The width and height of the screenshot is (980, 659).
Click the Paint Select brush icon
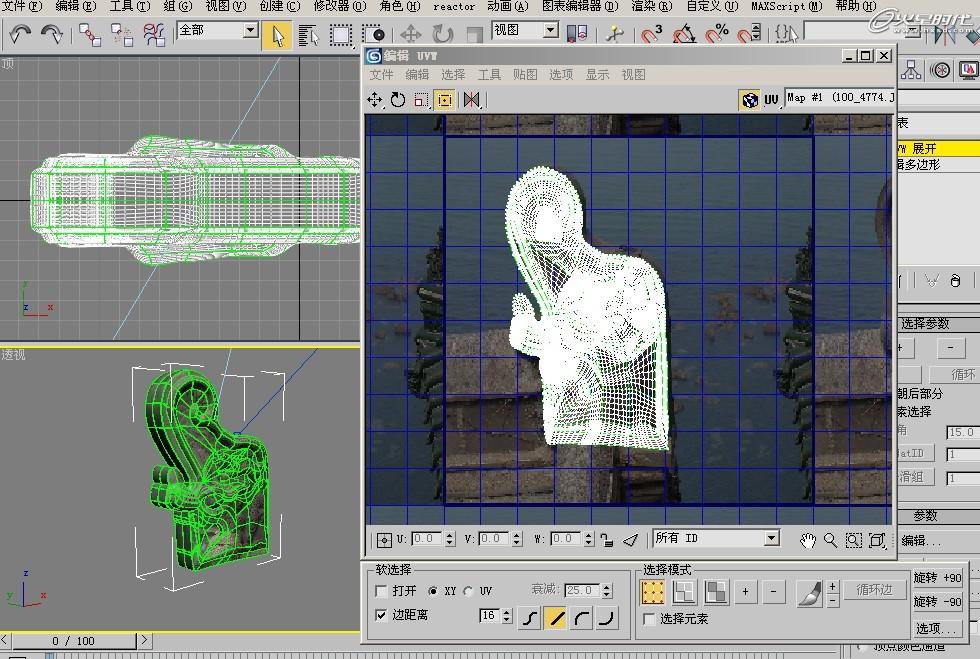coord(810,593)
